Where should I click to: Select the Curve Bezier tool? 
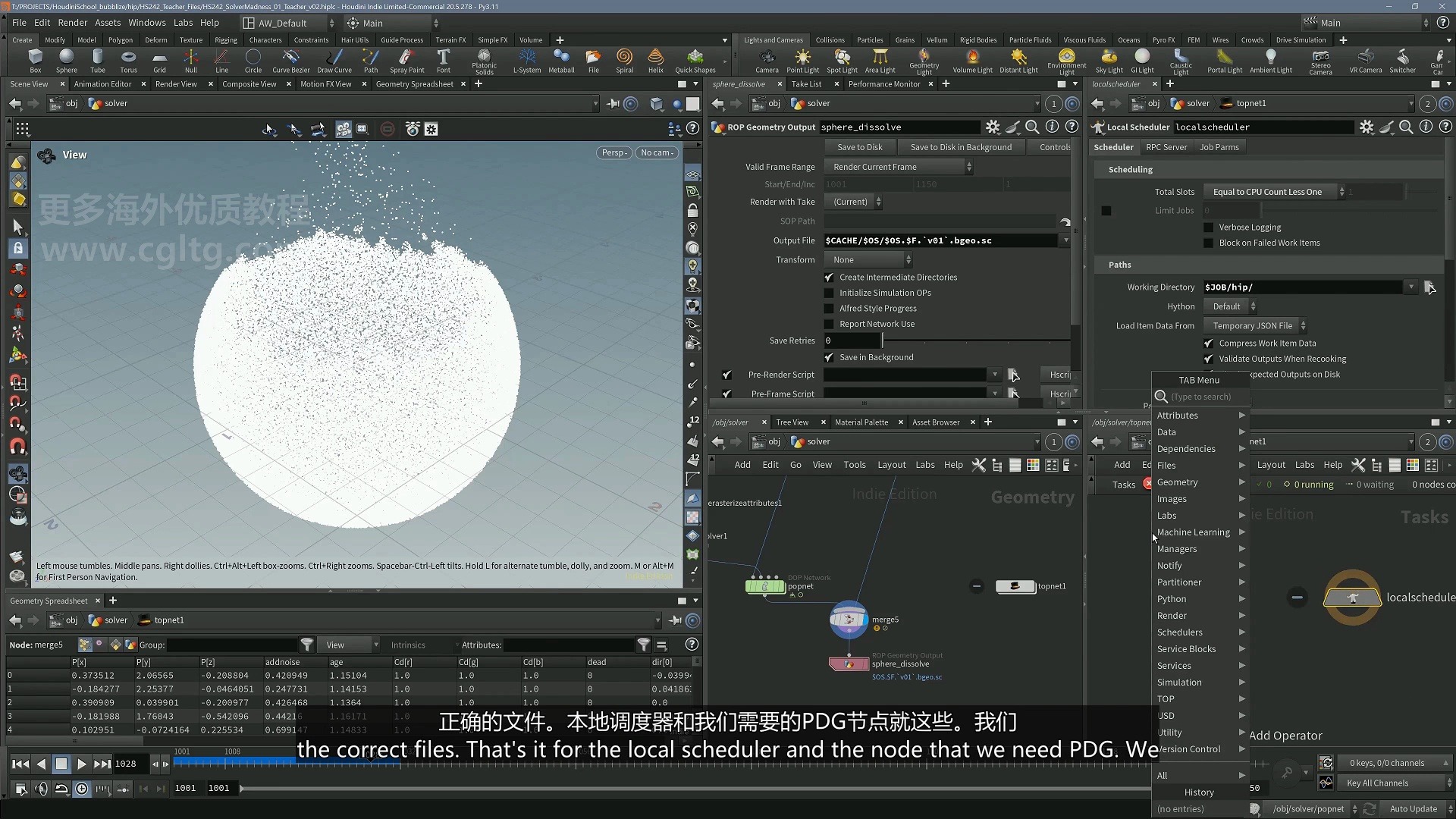pos(291,61)
